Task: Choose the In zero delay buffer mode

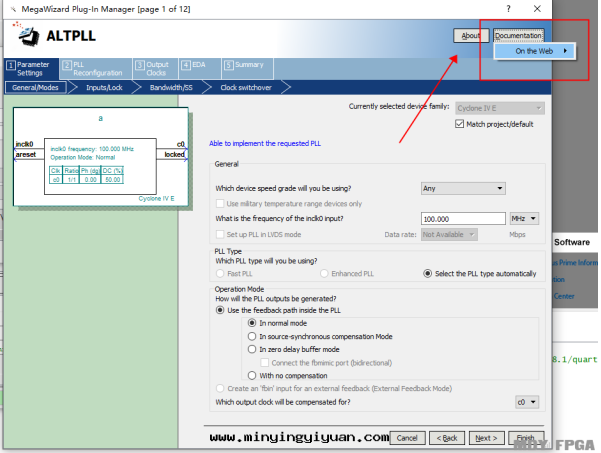Action: pos(253,349)
